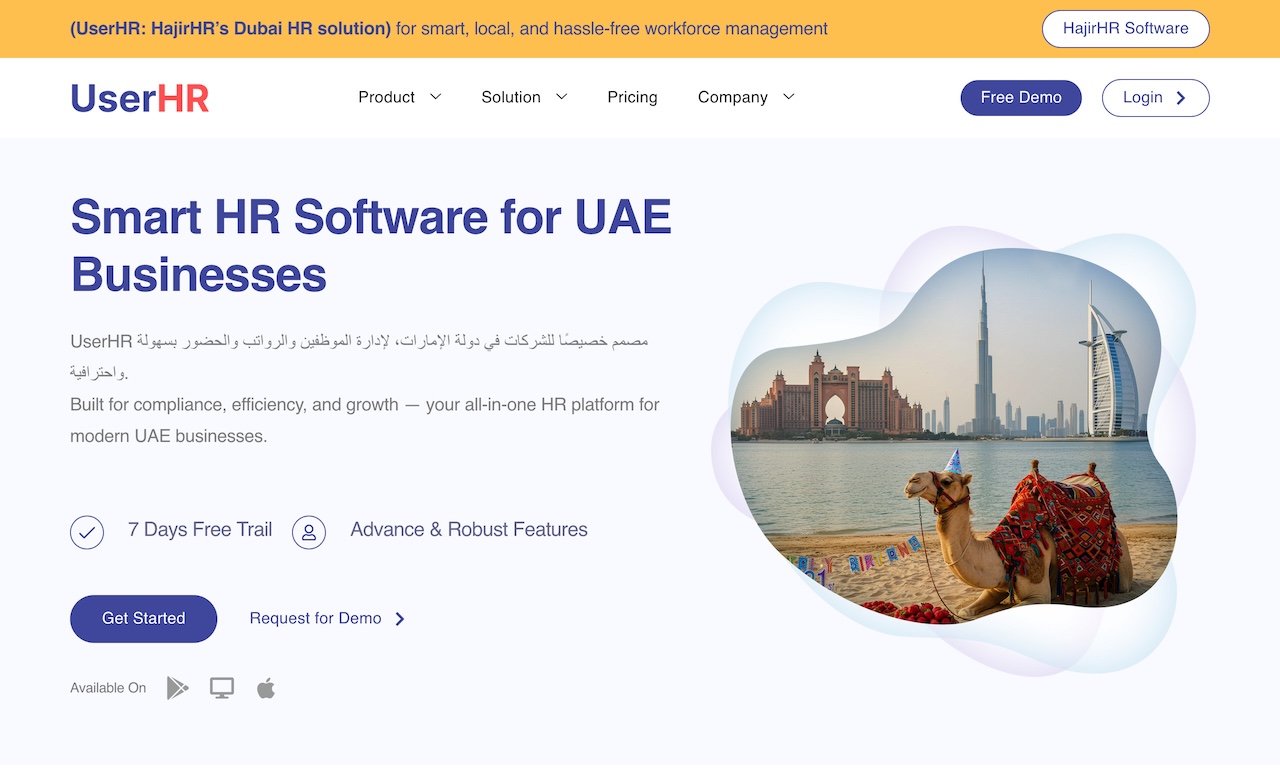Click the UserHR logo
Screen dimensions: 1280x780
[x=140, y=98]
